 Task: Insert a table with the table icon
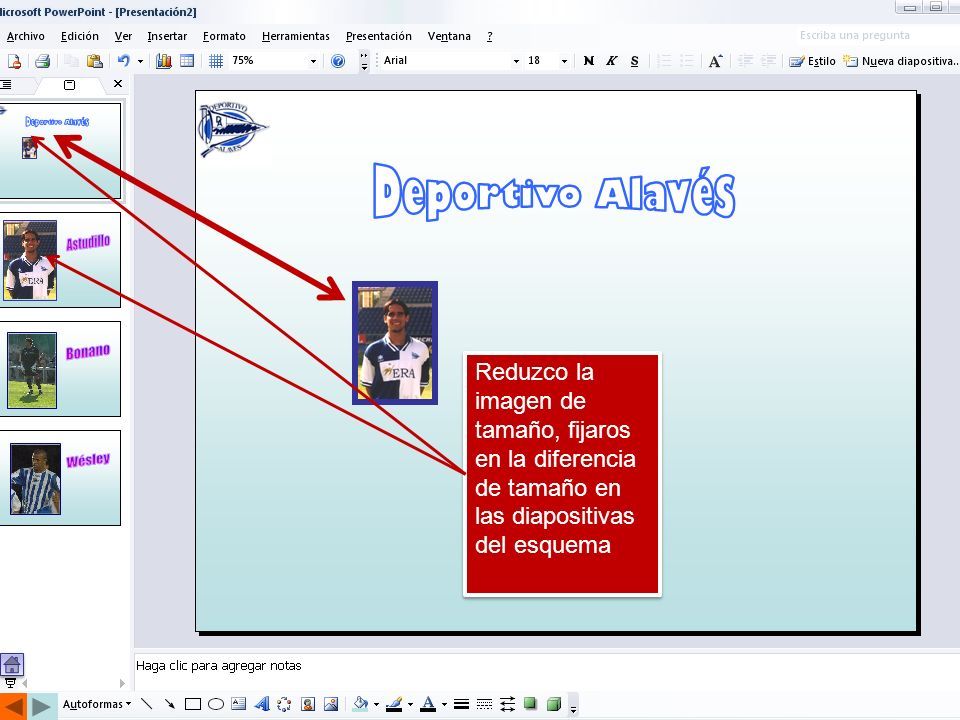tap(187, 61)
